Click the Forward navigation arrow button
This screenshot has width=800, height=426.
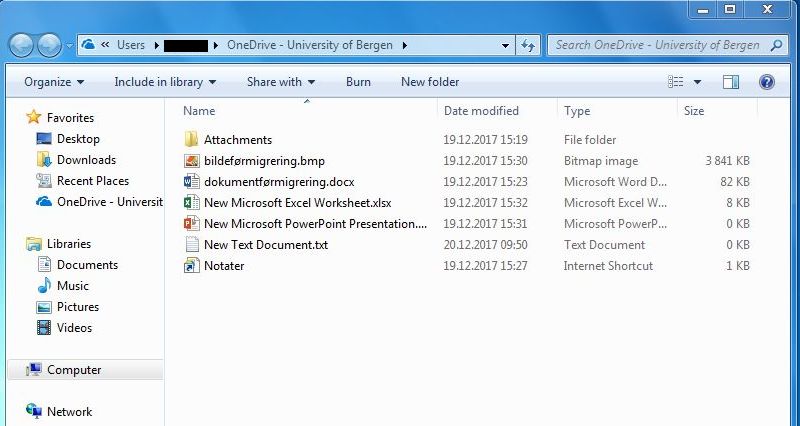click(48, 45)
